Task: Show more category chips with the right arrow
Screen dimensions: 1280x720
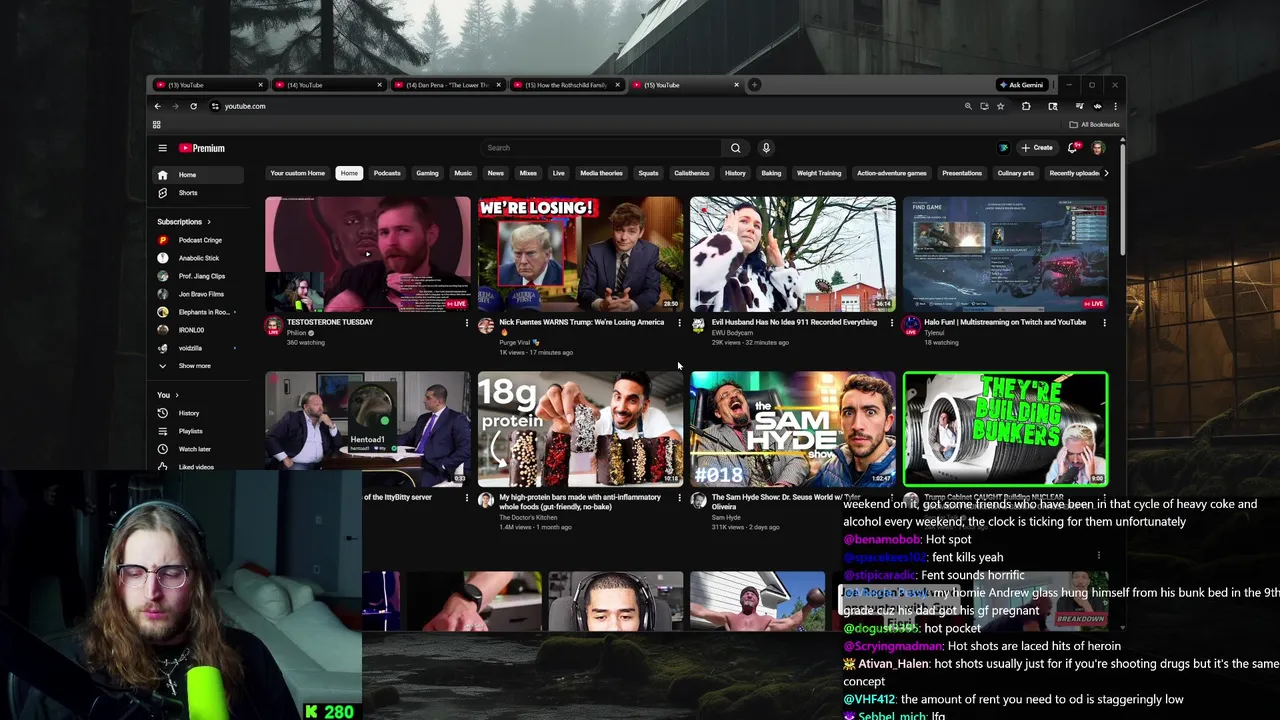Action: [1105, 173]
